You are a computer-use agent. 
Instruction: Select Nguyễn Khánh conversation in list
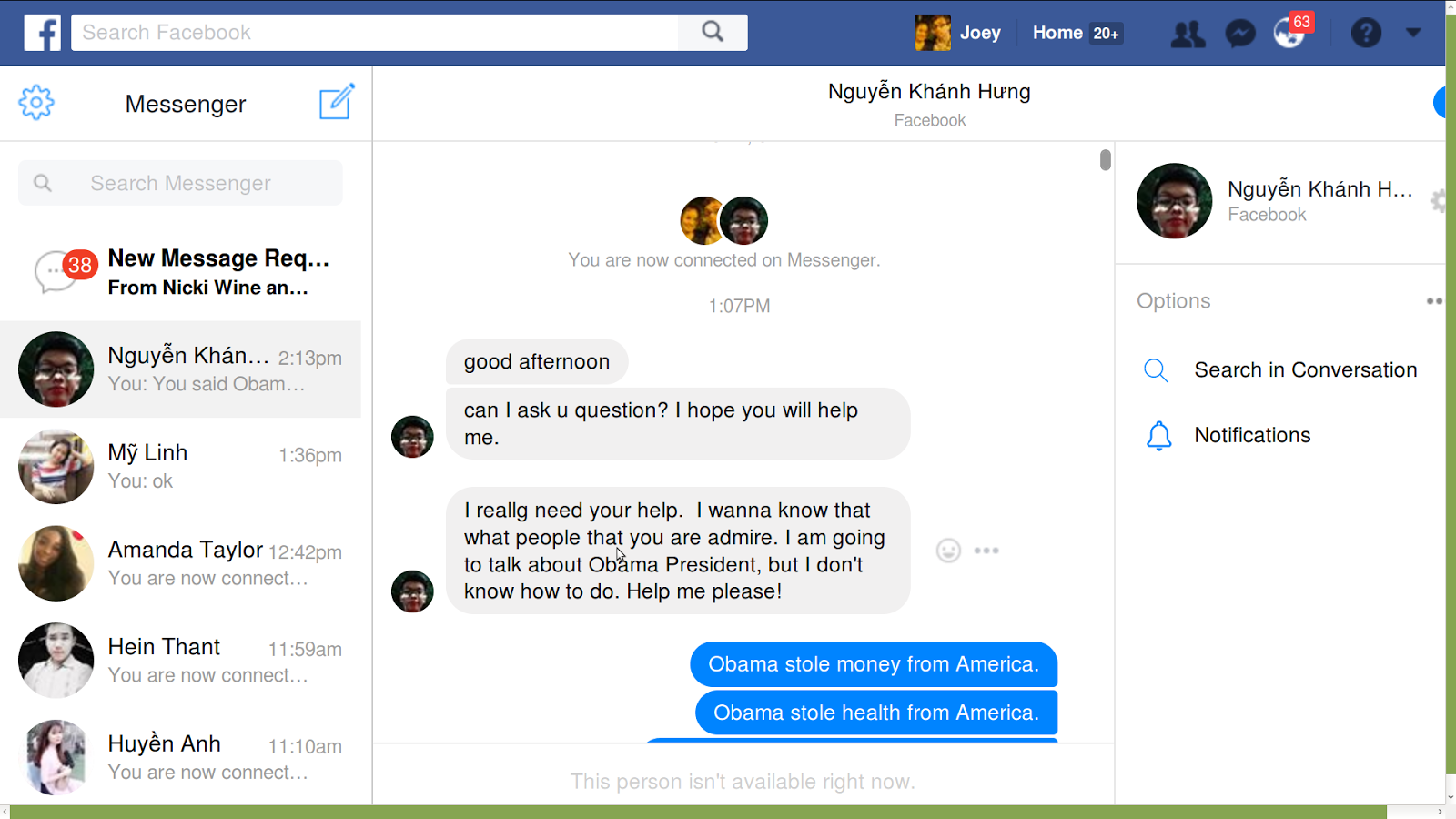[x=180, y=369]
